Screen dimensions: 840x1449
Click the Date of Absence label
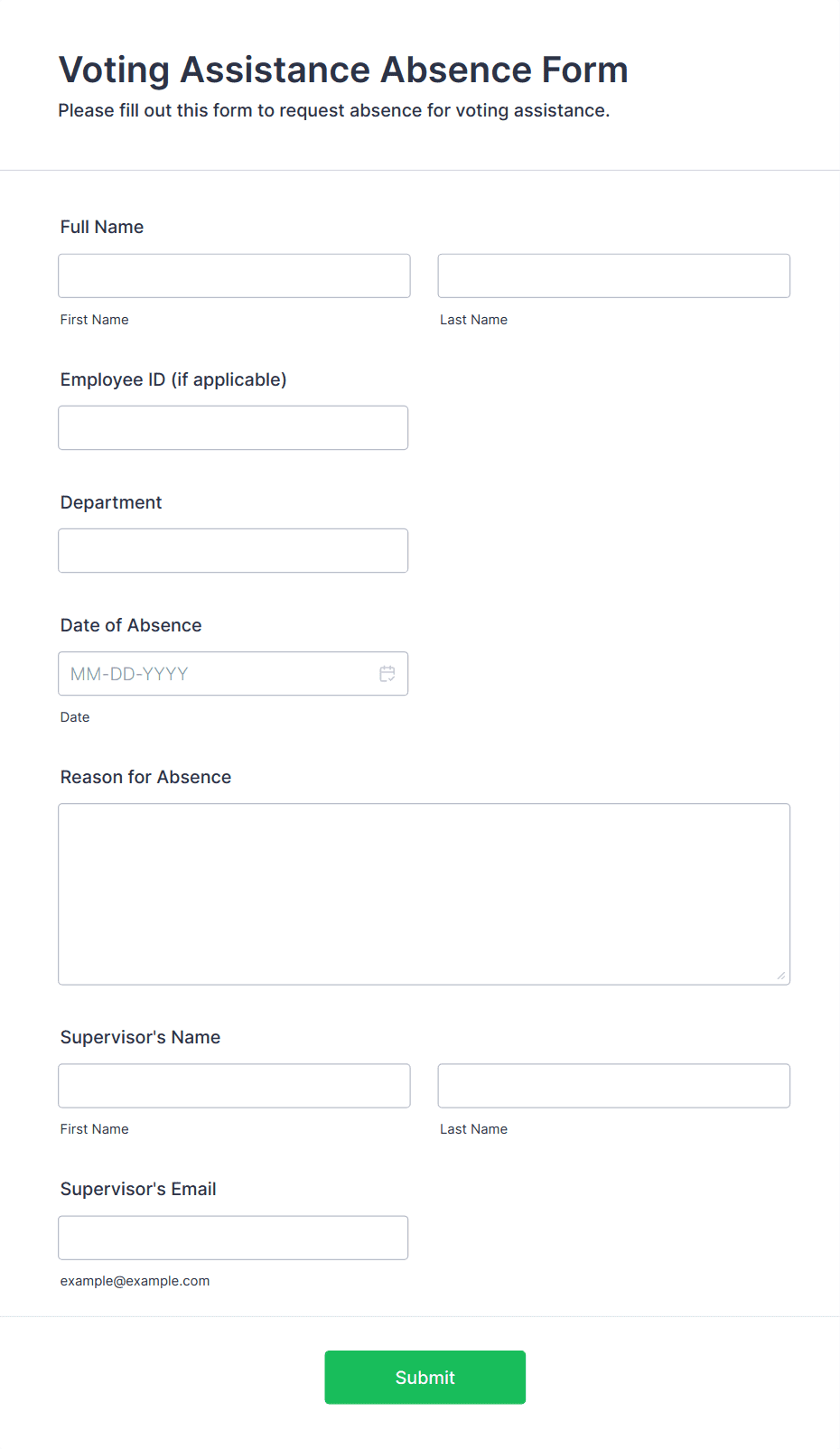point(131,625)
